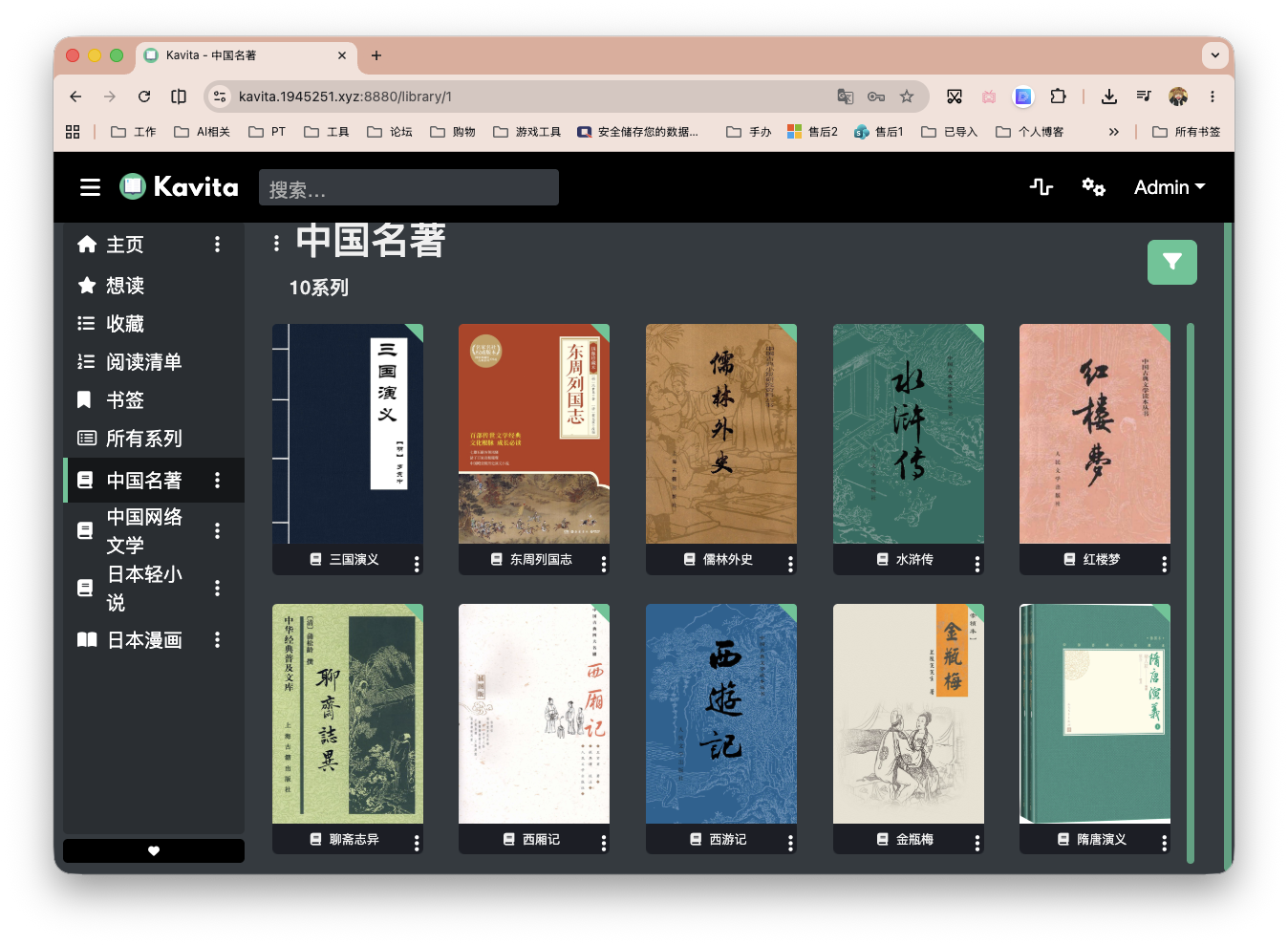Select 中国网络文学 library in sidebar
Image resolution: width=1288 pixels, height=945 pixels.
coord(144,530)
